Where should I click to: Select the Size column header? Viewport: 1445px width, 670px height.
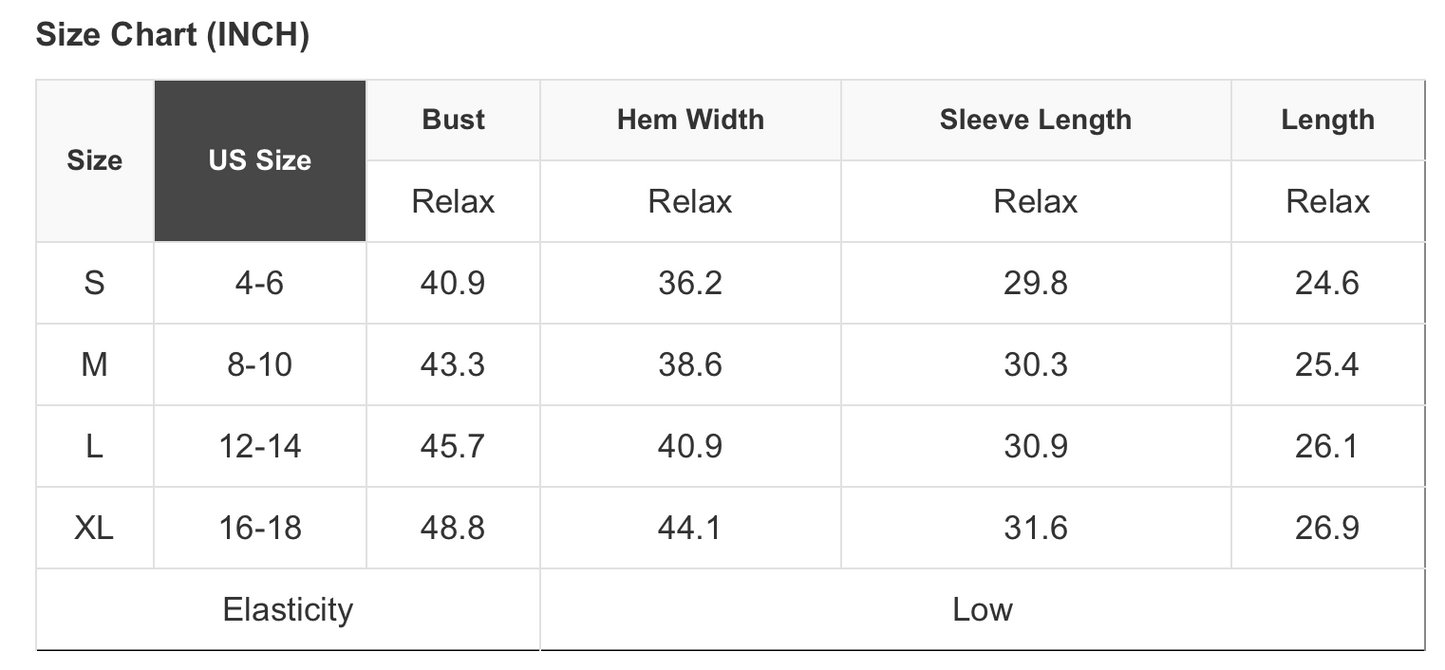point(95,161)
